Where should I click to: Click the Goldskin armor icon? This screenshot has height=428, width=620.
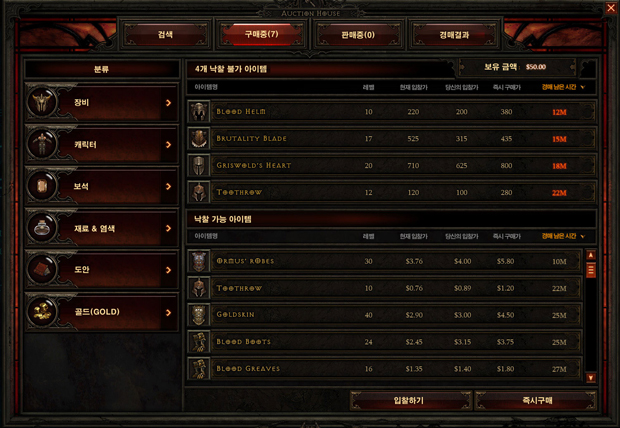pyautogui.click(x=198, y=315)
